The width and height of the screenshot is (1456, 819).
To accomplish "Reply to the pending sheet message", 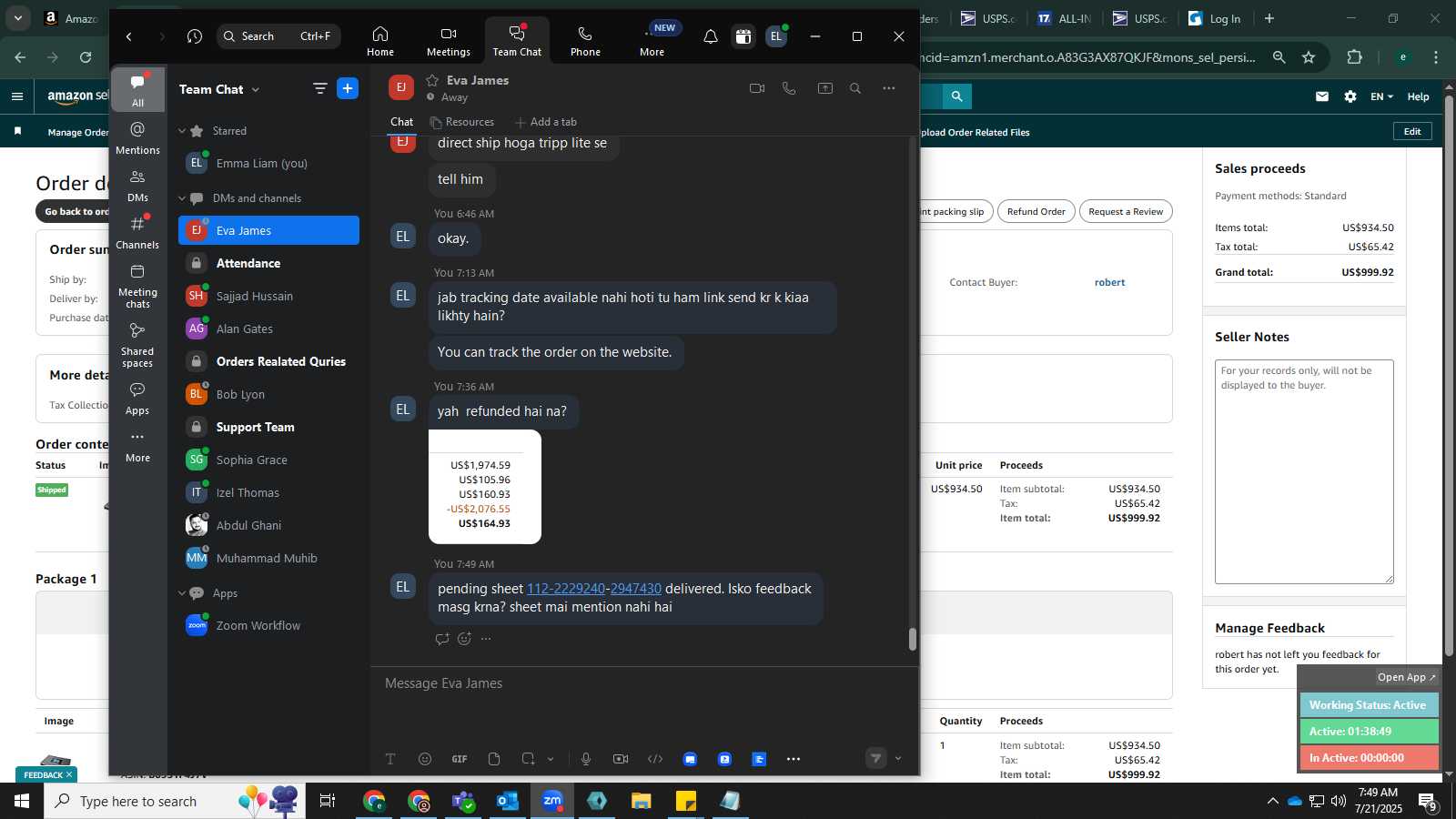I will click(x=442, y=639).
